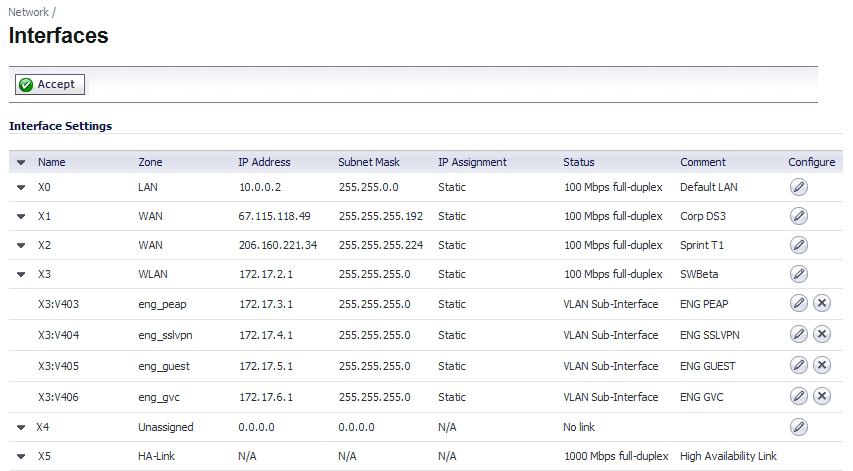Collapse the X3 interface sub-interface list
This screenshot has width=853, height=471.
pyautogui.click(x=21, y=274)
